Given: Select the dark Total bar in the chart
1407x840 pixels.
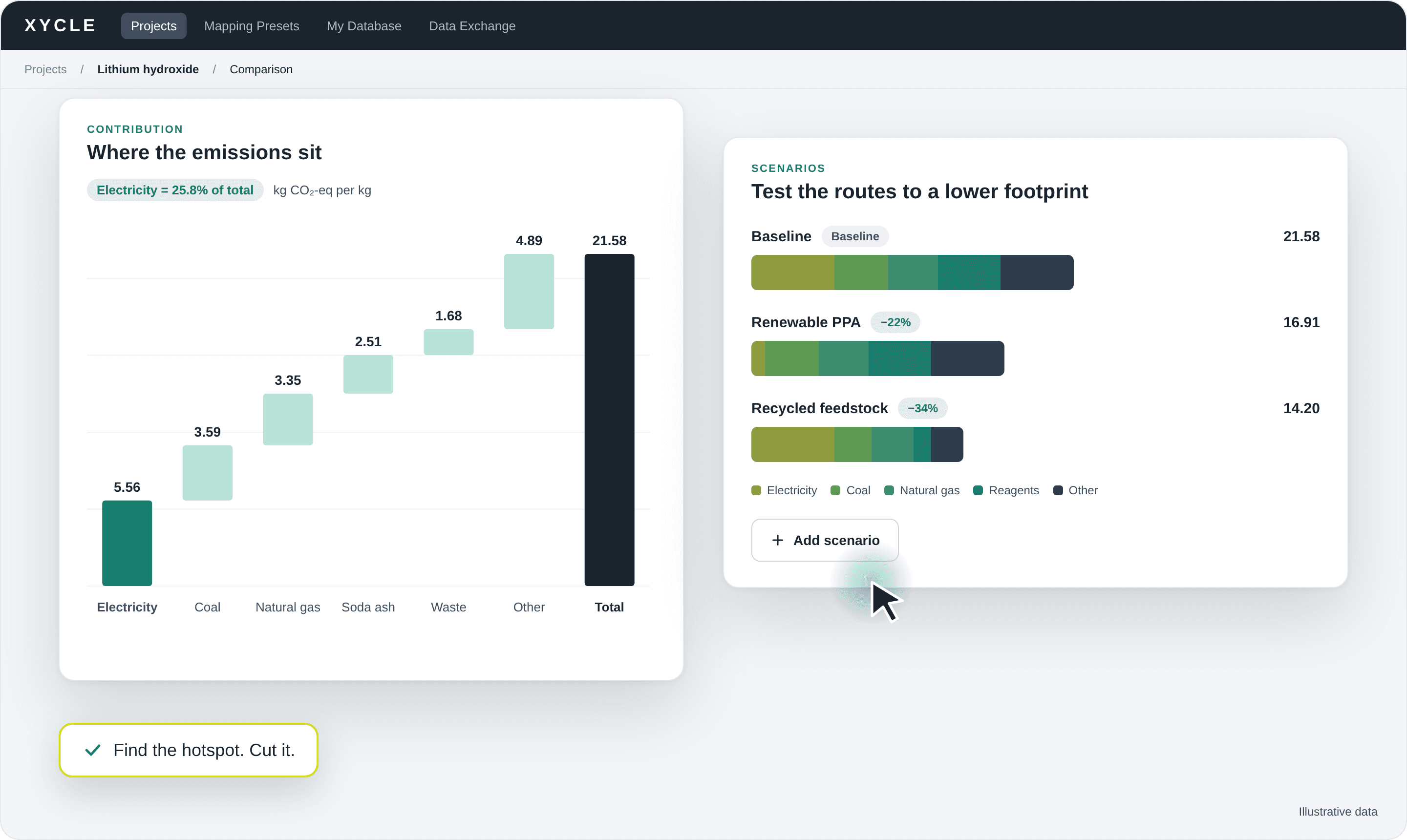Looking at the screenshot, I should [609, 420].
